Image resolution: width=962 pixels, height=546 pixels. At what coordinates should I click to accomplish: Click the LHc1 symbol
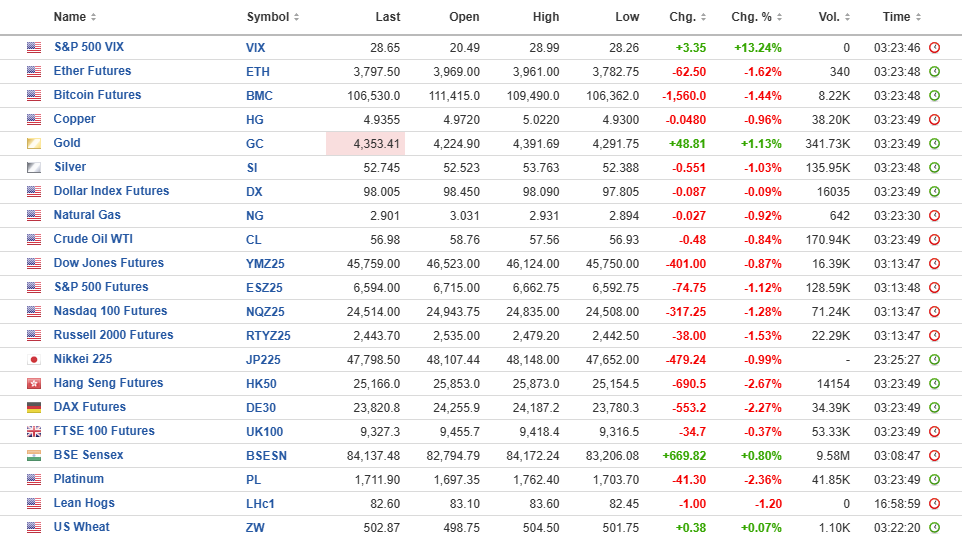(260, 504)
